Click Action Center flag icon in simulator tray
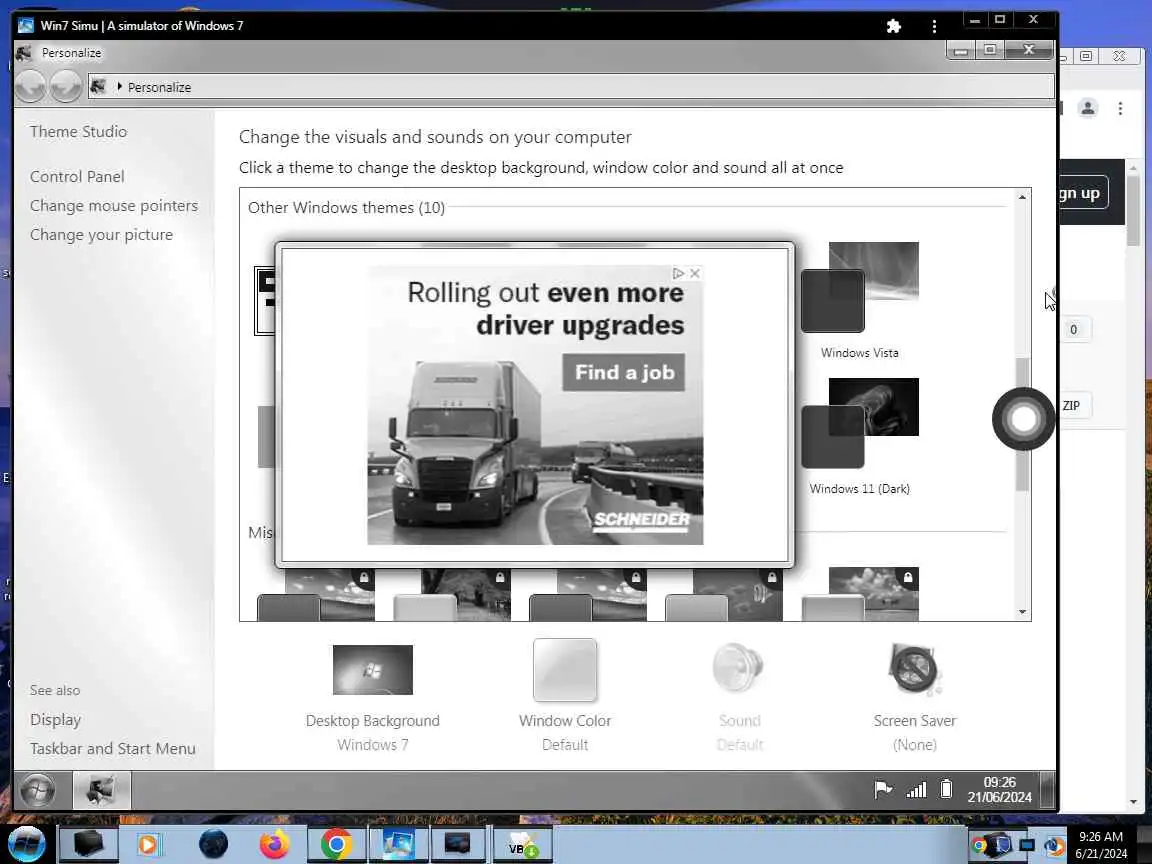This screenshot has height=864, width=1152. pos(883,790)
